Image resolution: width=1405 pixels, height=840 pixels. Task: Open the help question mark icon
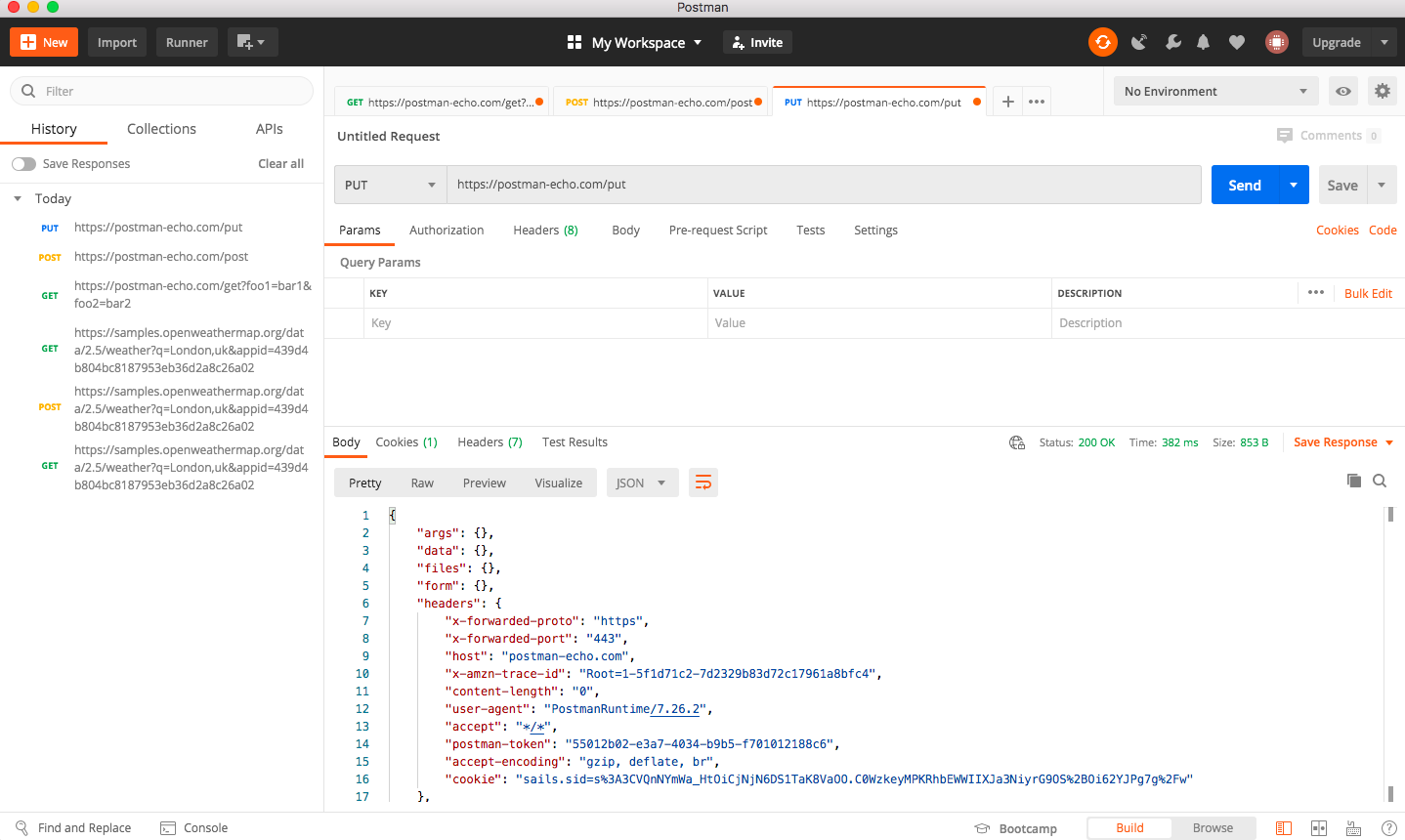click(x=1388, y=828)
